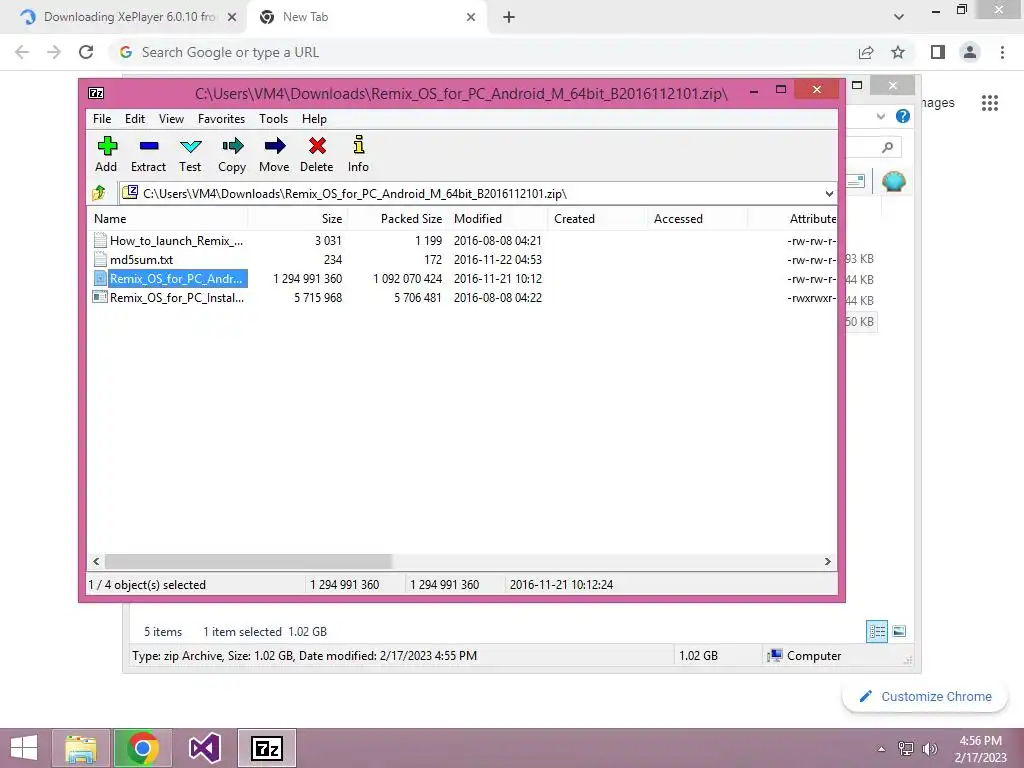The height and width of the screenshot is (768, 1024).
Task: Open Chrome tab search chevron
Action: click(x=899, y=17)
